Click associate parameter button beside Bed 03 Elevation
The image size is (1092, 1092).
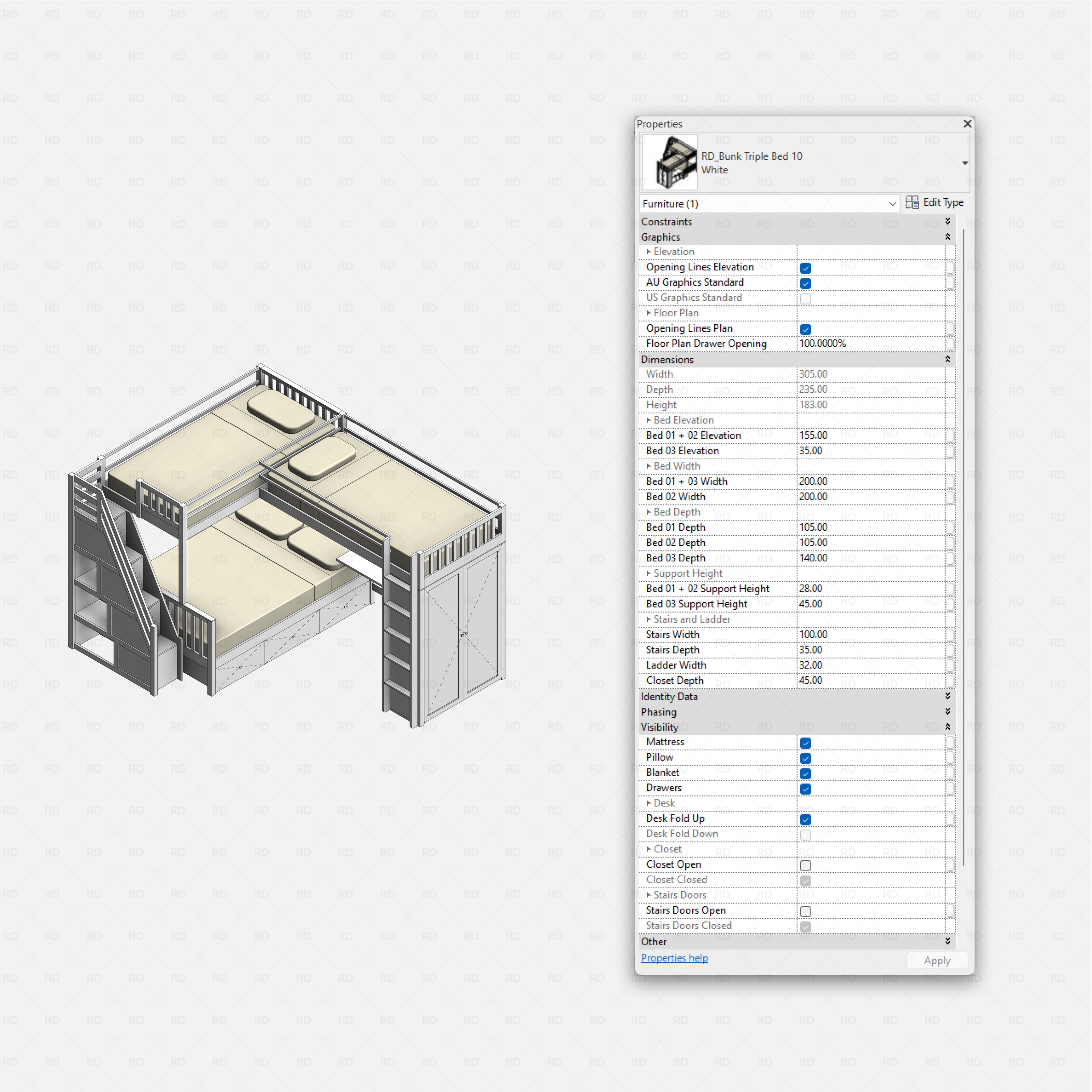coord(950,451)
